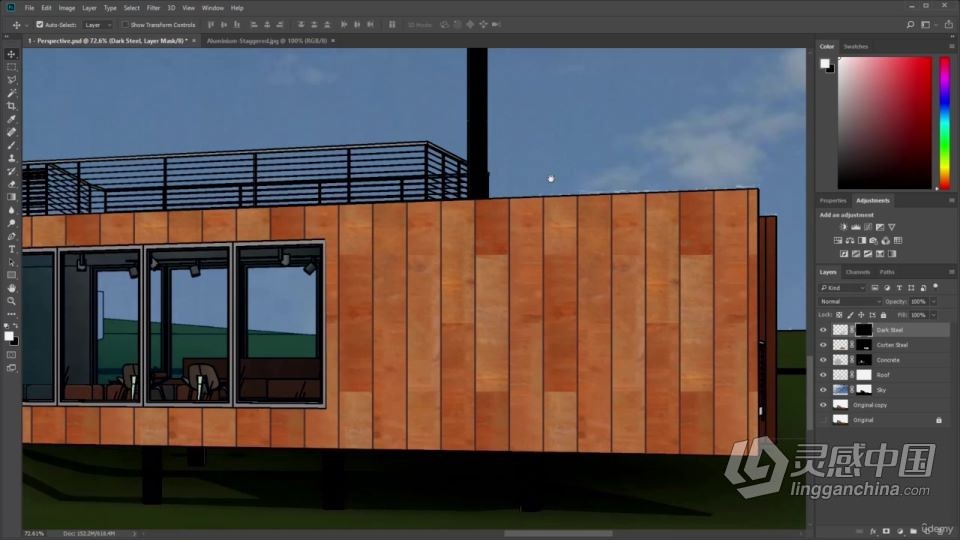Add a Levels adjustment
The width and height of the screenshot is (960, 540).
856,227
